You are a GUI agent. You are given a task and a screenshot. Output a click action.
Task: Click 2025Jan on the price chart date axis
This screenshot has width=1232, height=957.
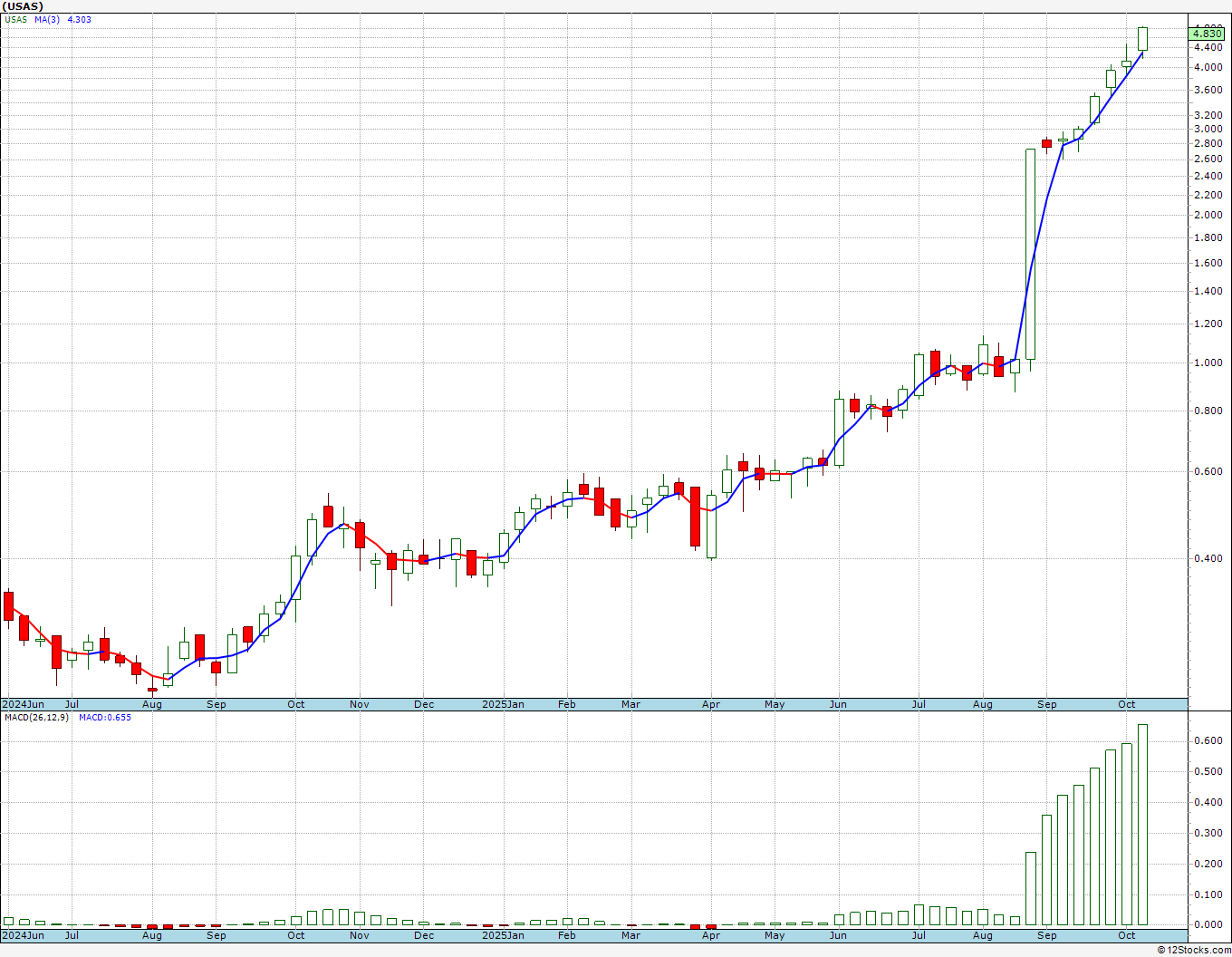click(503, 704)
